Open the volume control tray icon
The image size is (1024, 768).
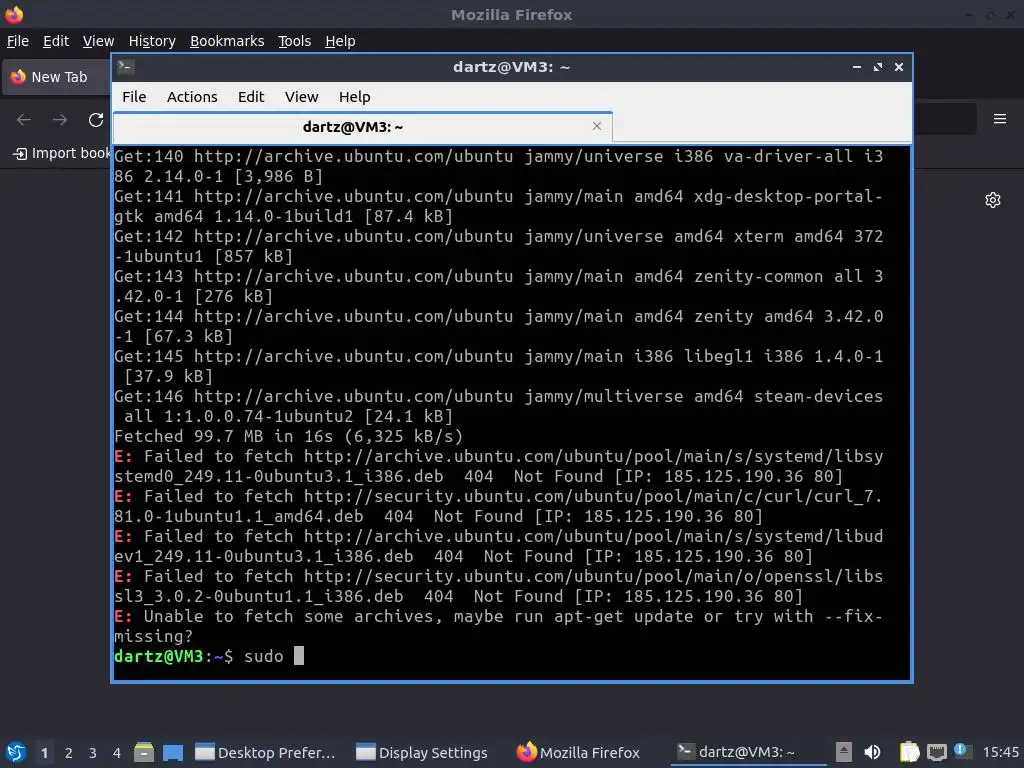click(x=872, y=752)
